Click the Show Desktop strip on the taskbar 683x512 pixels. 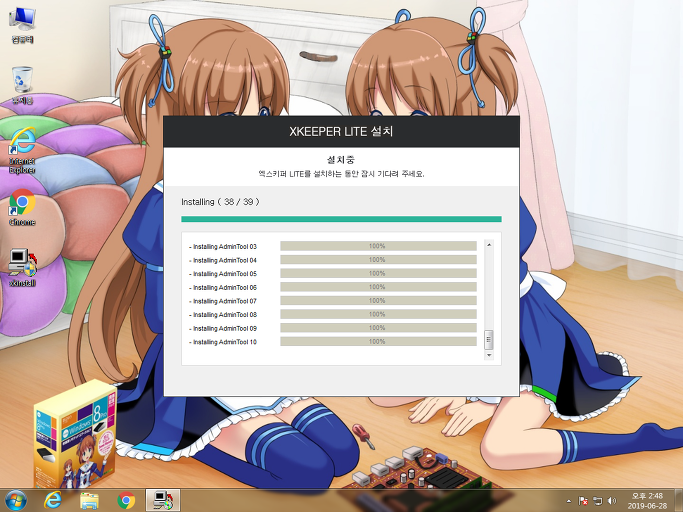(x=679, y=500)
